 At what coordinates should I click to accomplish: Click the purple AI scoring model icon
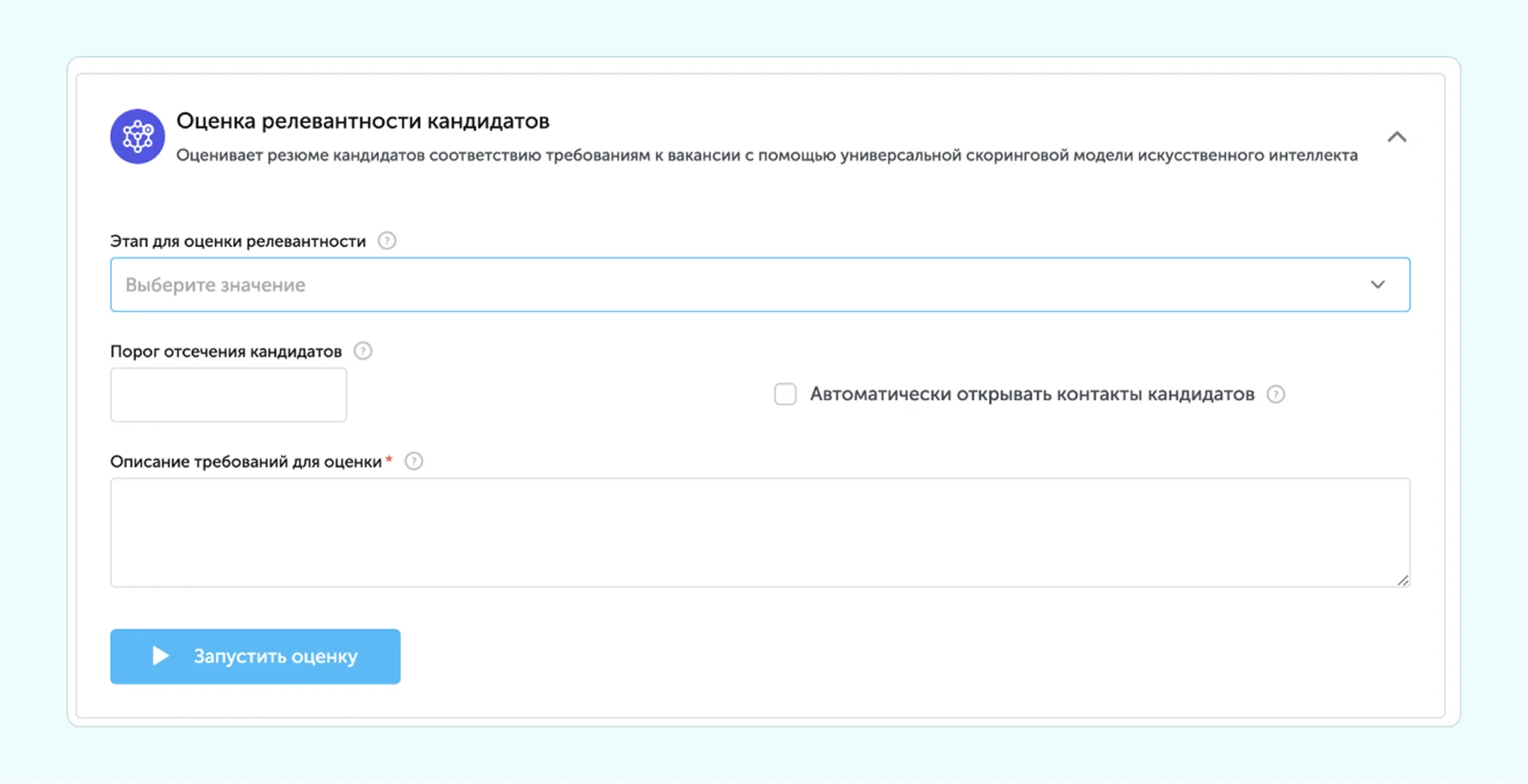(x=137, y=136)
